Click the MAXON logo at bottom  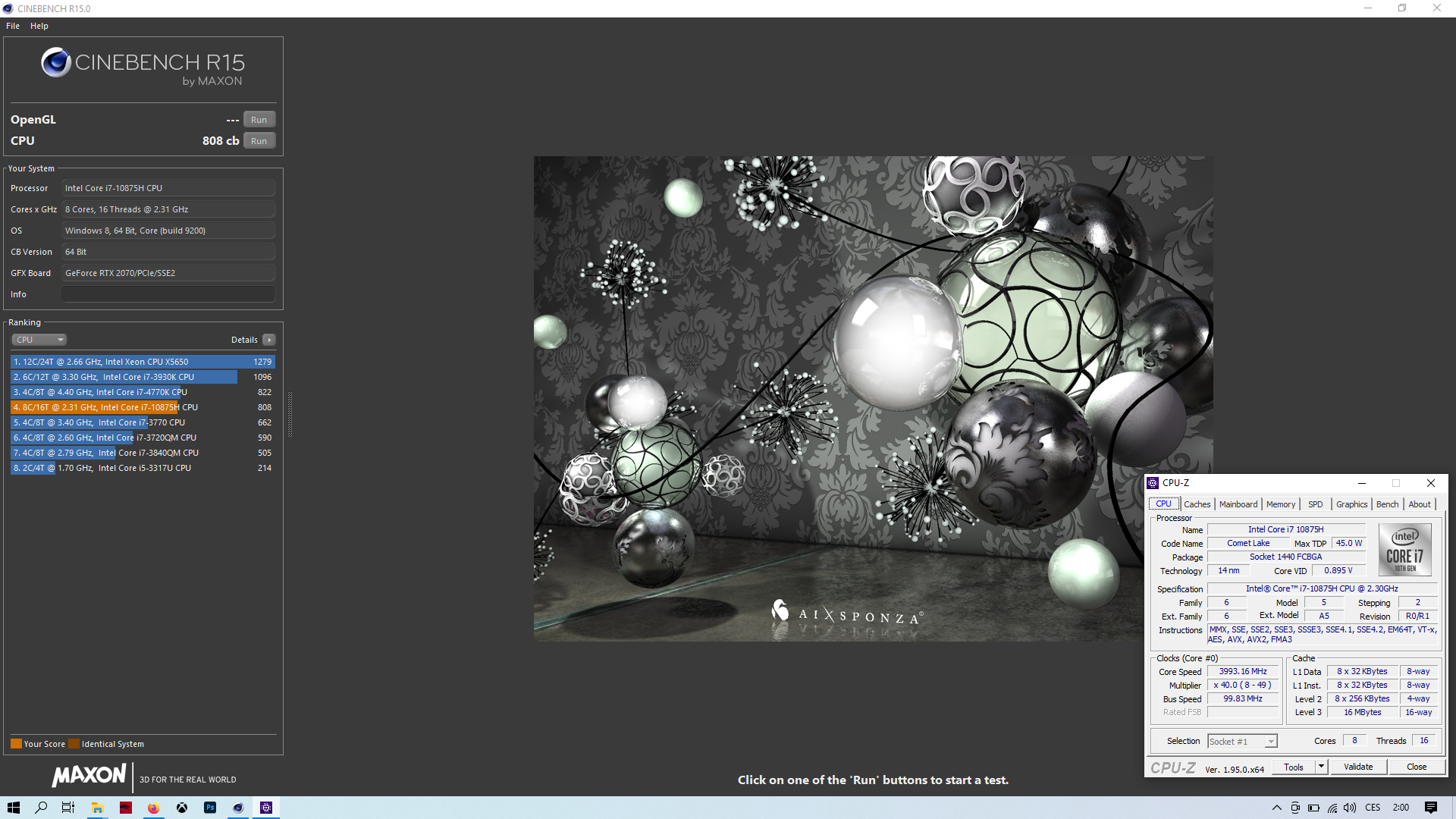(x=89, y=775)
